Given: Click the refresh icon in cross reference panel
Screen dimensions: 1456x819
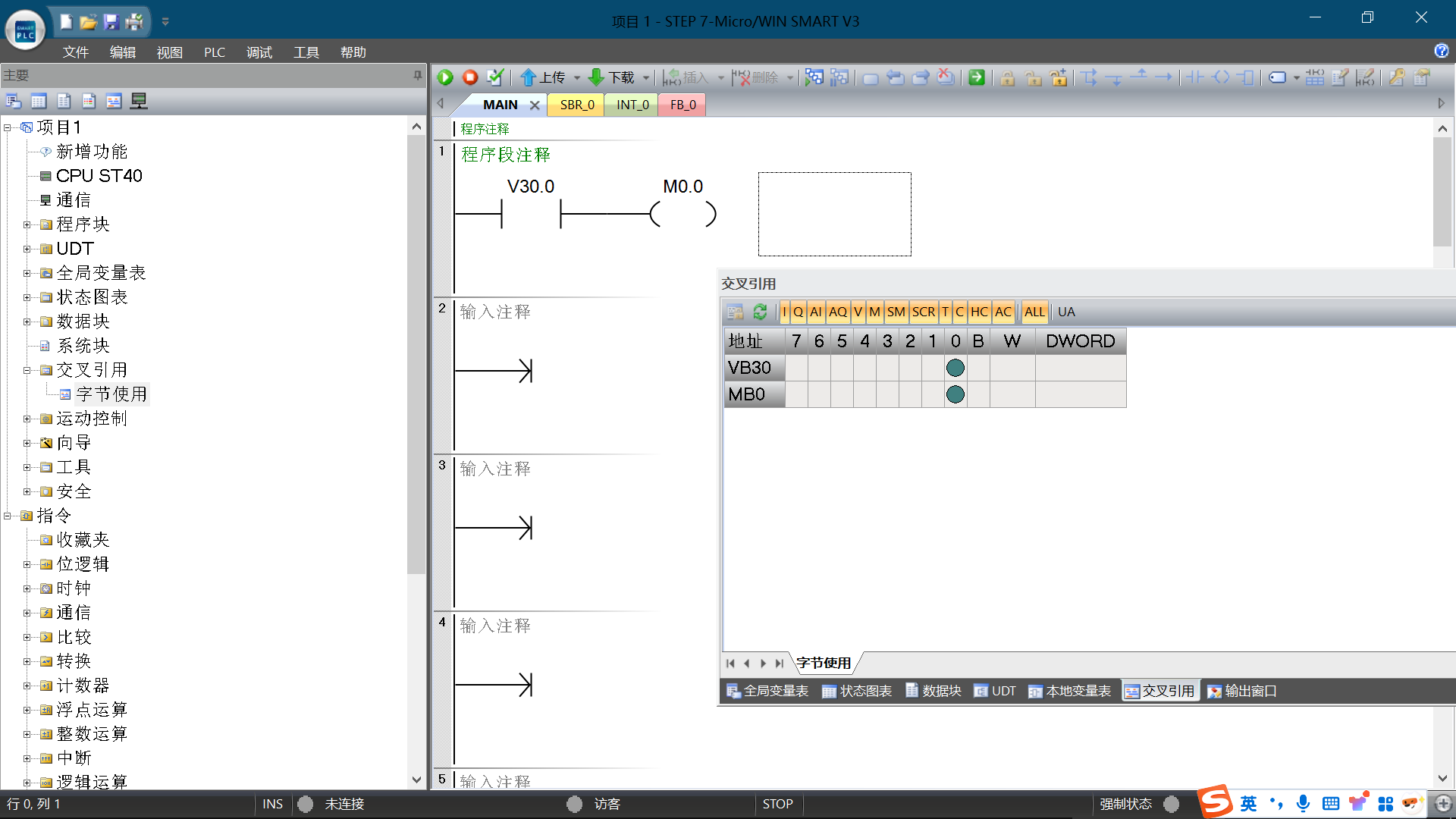Looking at the screenshot, I should click(x=760, y=312).
